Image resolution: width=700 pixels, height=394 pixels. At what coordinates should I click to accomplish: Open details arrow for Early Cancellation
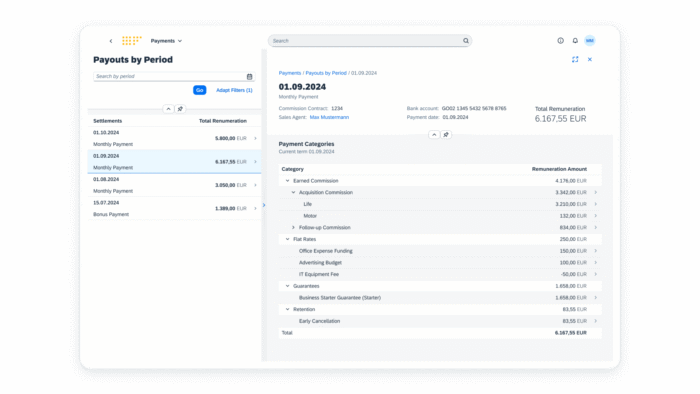(x=596, y=321)
